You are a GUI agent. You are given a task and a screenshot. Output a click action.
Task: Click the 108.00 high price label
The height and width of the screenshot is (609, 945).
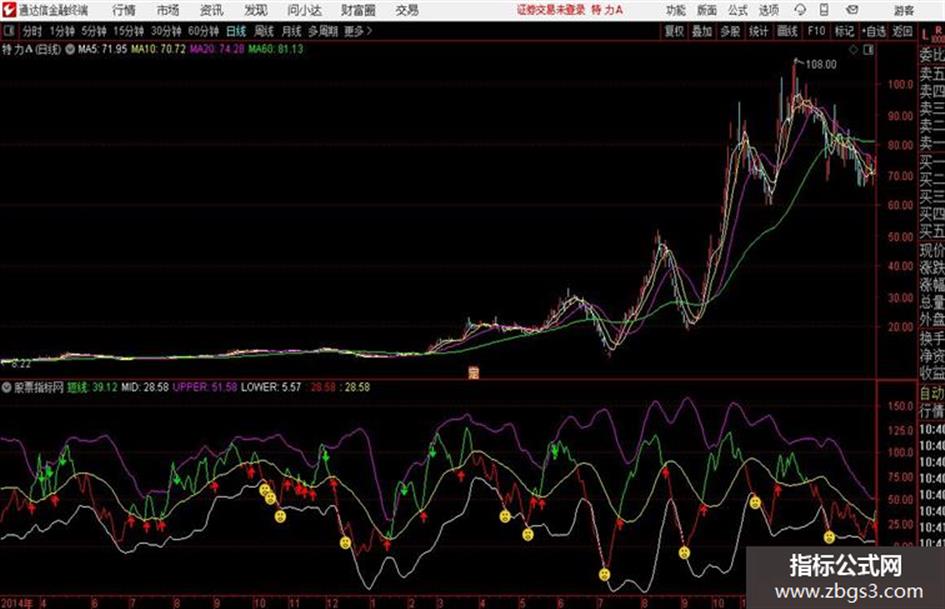pyautogui.click(x=821, y=65)
